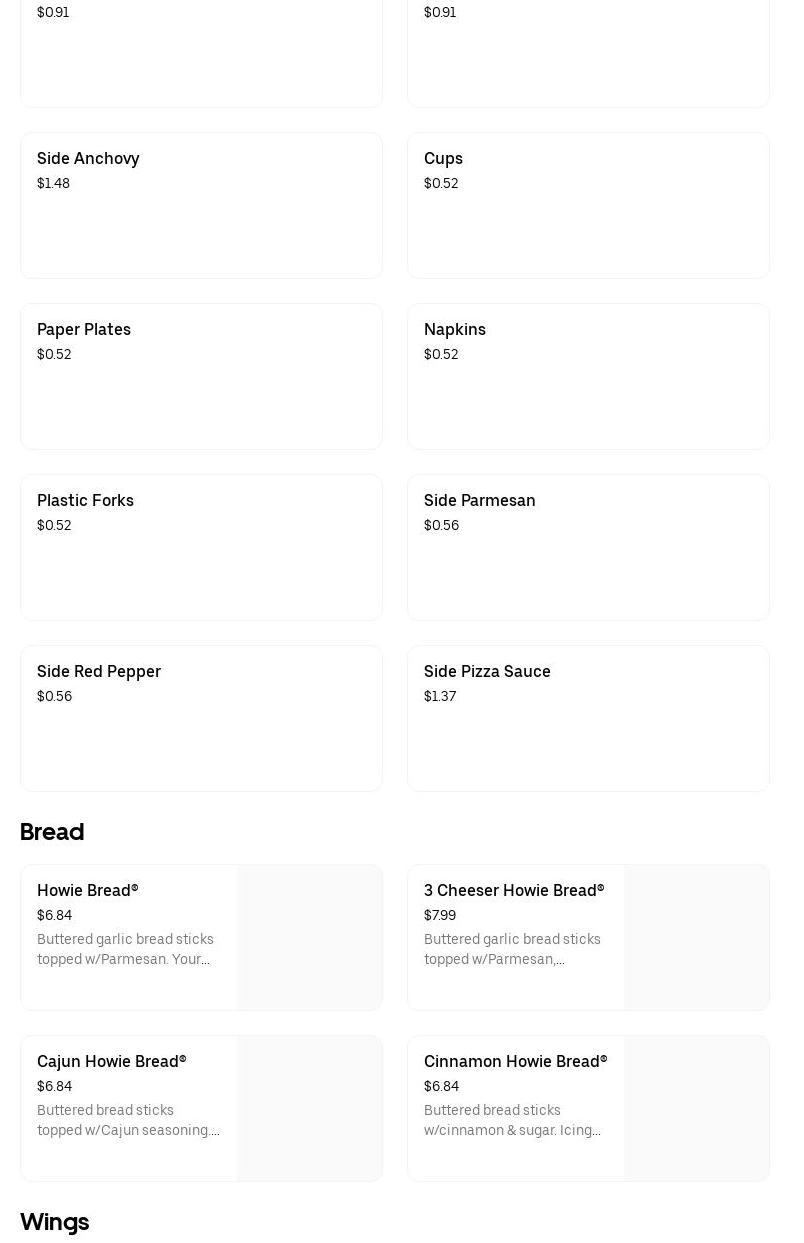Open the Plastic Forks item
804x1243 pixels.
[201, 547]
